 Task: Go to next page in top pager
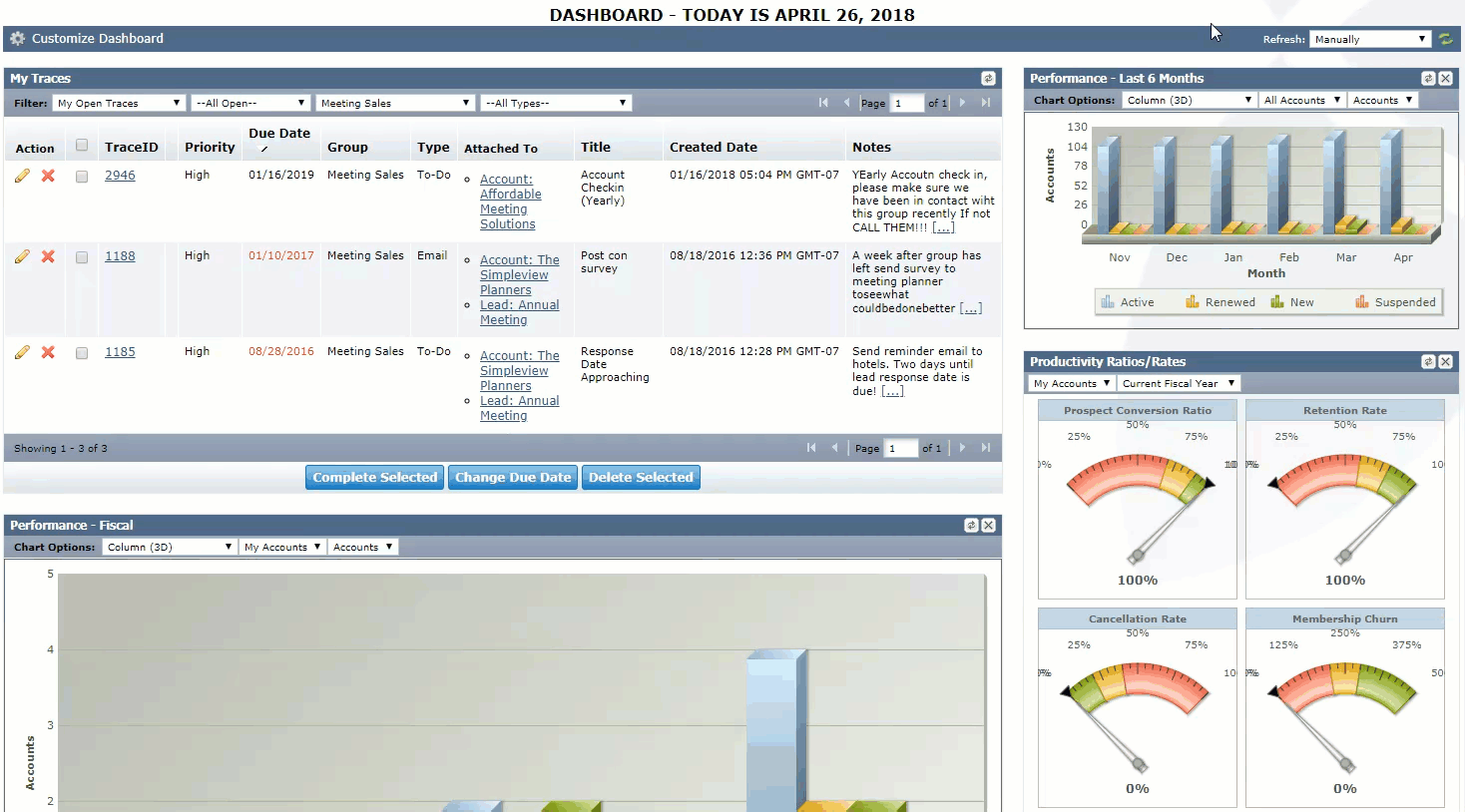click(x=962, y=103)
